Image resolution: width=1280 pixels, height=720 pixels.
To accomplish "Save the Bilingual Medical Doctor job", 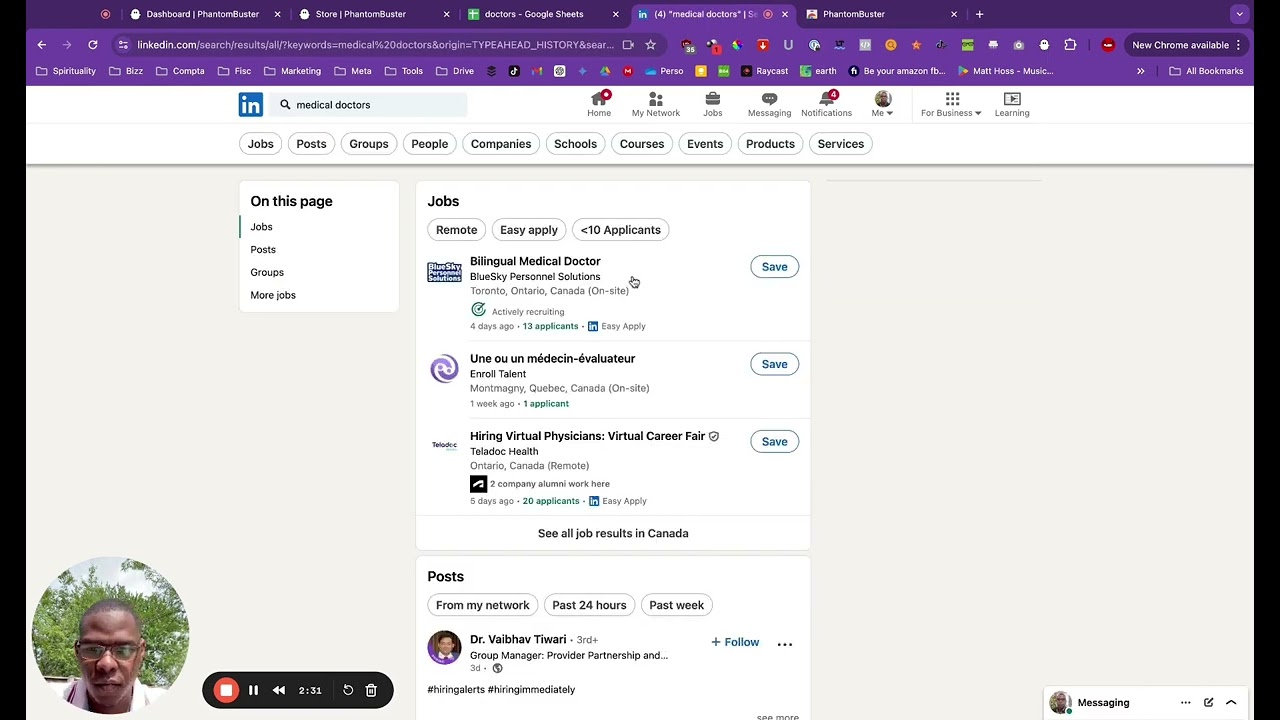I will pos(774,267).
